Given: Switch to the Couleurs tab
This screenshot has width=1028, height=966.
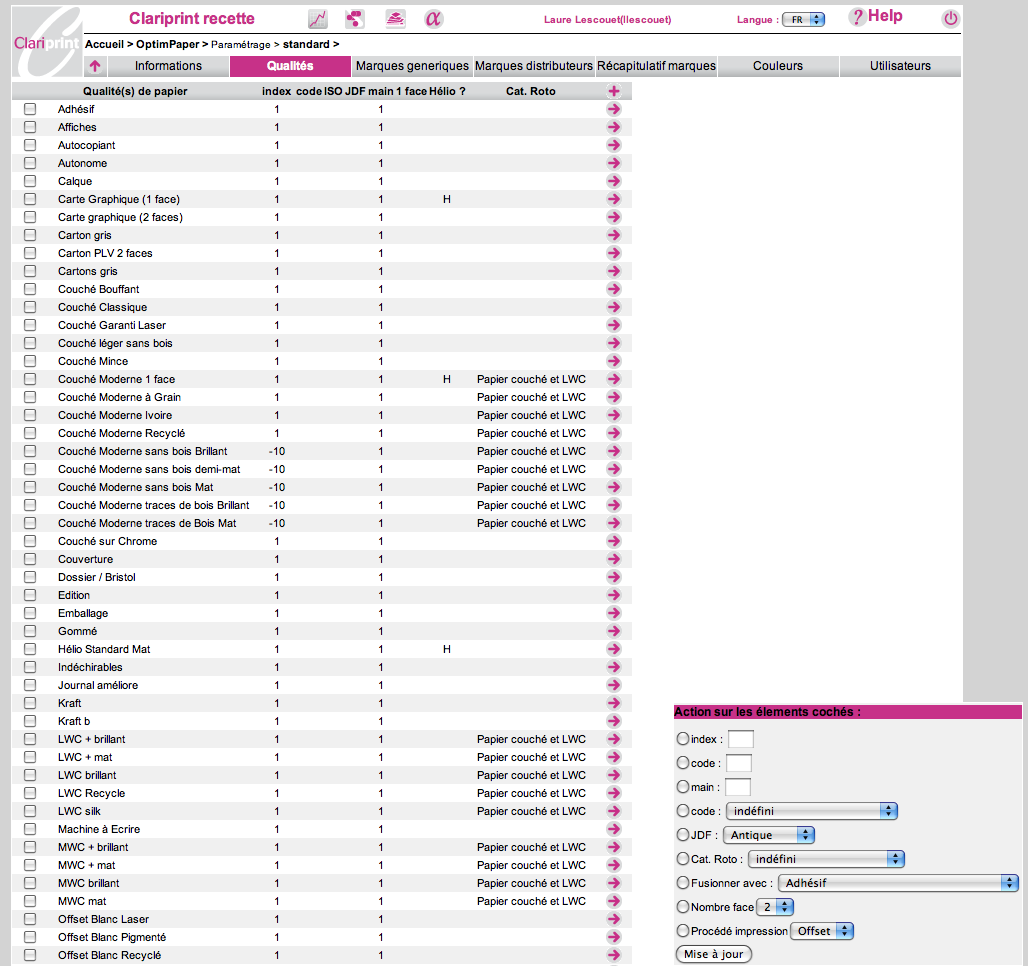Looking at the screenshot, I should tap(778, 66).
